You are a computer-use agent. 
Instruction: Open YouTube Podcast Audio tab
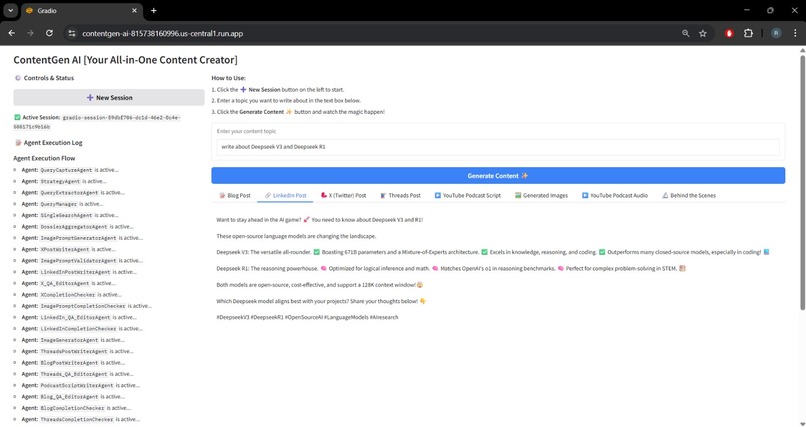[x=615, y=195]
